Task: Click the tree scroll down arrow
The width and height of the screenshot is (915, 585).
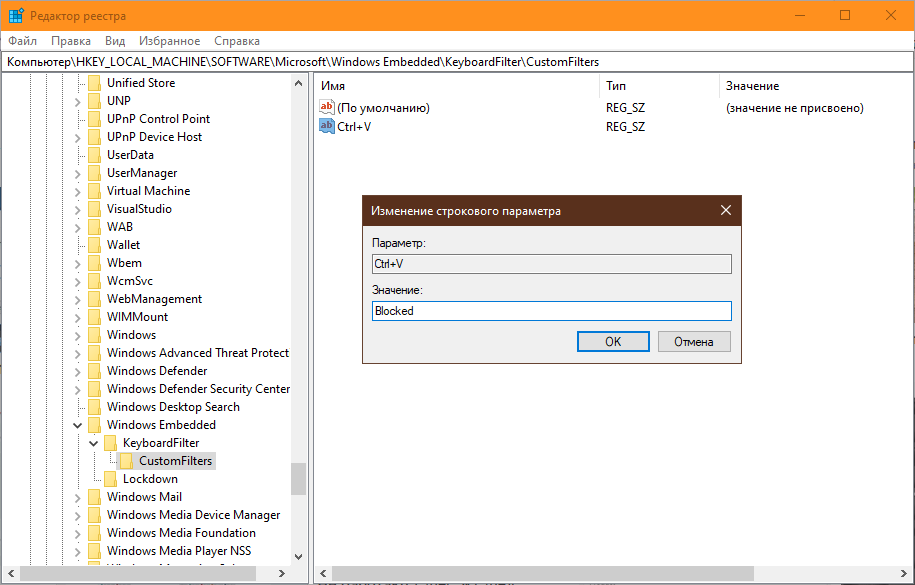Action: [298, 556]
